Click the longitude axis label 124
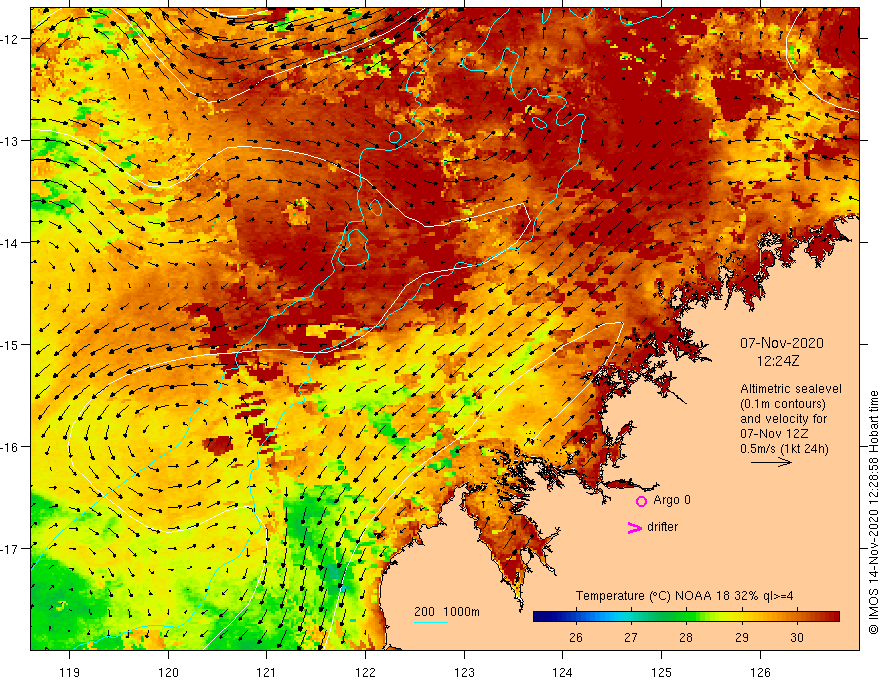 click(562, 672)
